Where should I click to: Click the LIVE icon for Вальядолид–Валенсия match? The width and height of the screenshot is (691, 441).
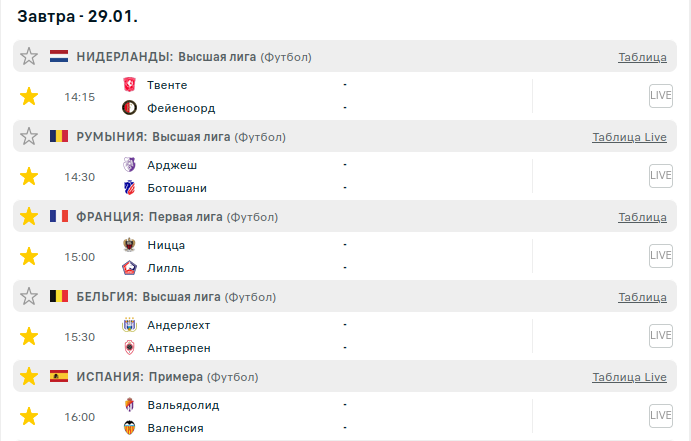[660, 416]
